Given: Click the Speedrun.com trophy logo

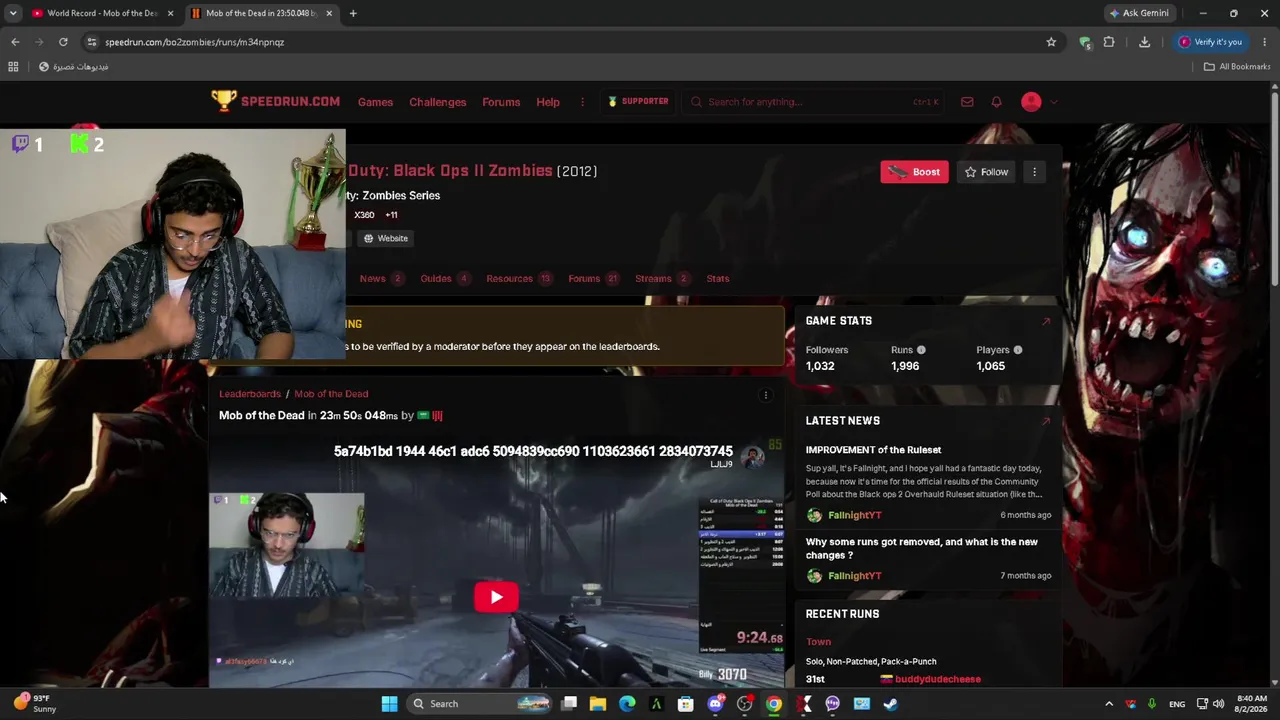Looking at the screenshot, I should tap(223, 101).
